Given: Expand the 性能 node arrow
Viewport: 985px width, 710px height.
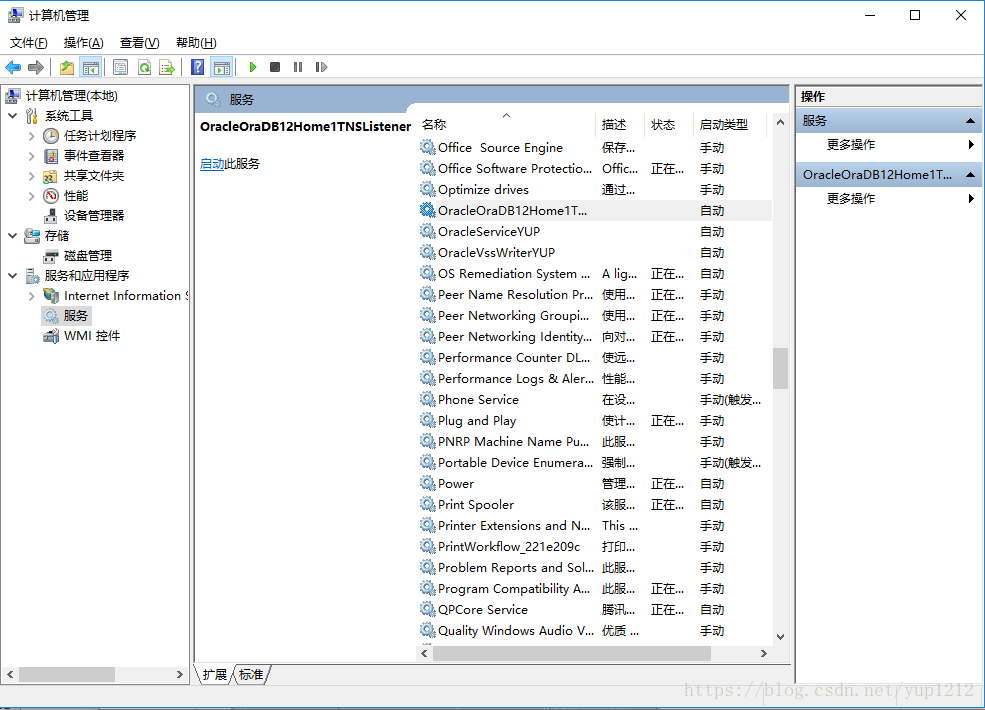Looking at the screenshot, I should point(31,196).
